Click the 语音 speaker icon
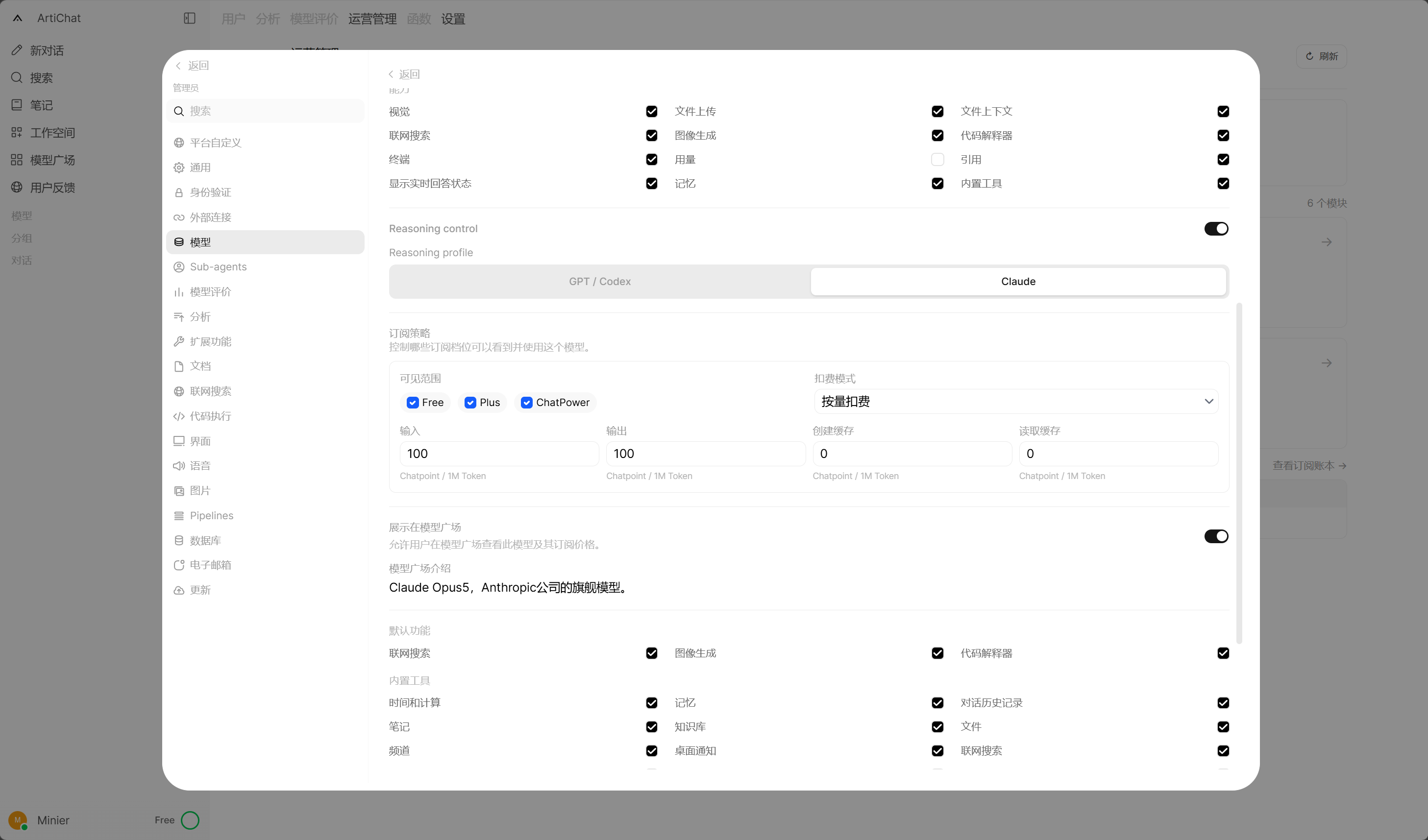 click(179, 466)
